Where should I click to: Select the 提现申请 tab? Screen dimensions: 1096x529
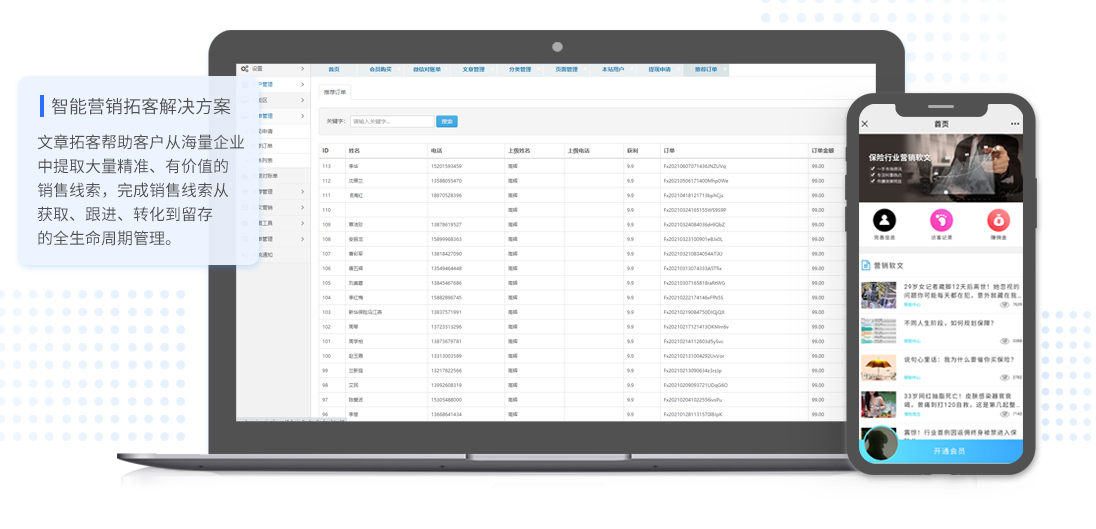[x=659, y=70]
